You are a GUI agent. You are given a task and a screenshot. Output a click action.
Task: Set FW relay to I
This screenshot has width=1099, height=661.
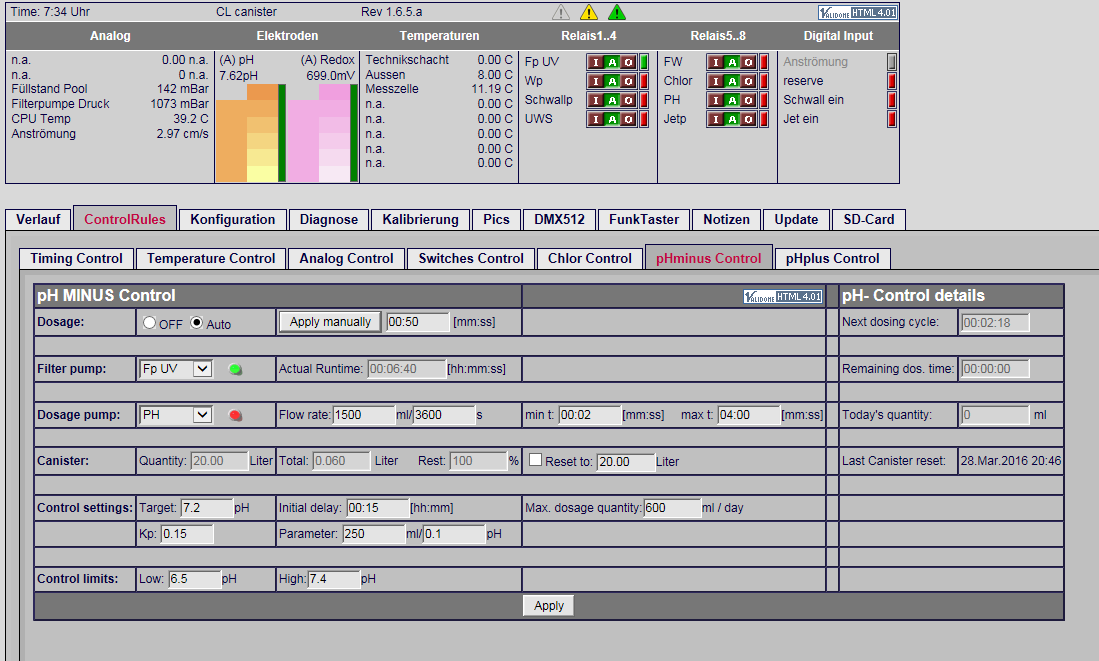(x=716, y=62)
